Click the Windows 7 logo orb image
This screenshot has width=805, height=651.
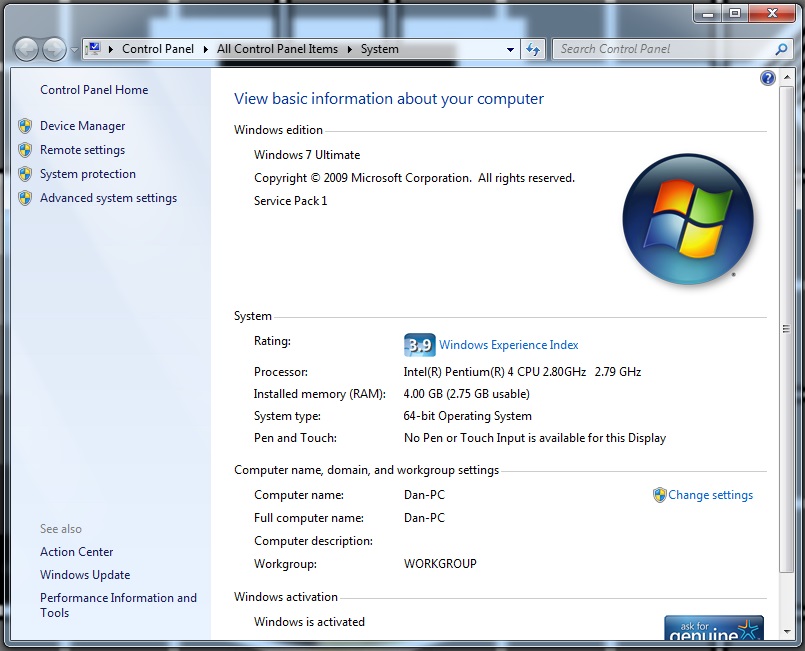tap(688, 219)
